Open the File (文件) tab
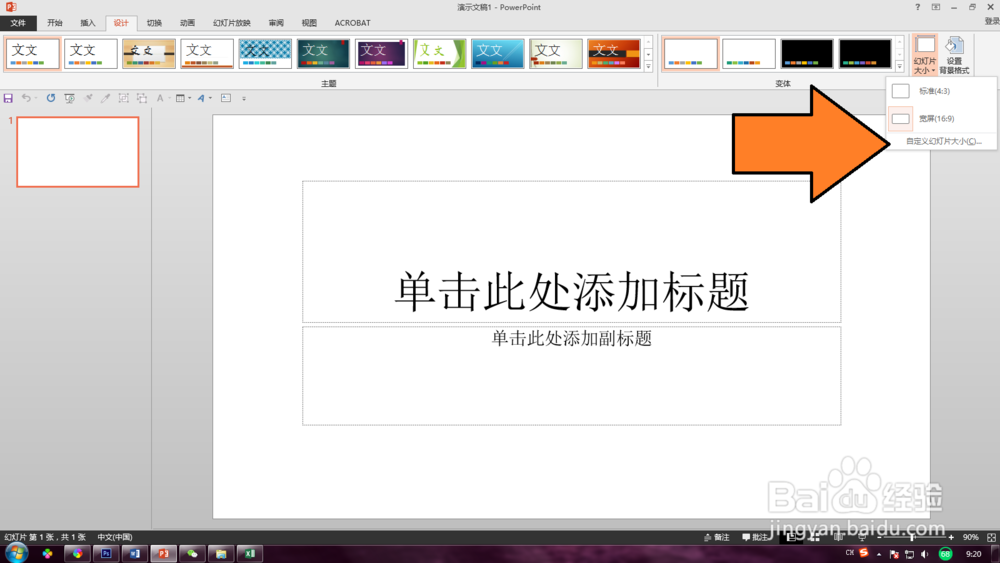 pos(18,23)
